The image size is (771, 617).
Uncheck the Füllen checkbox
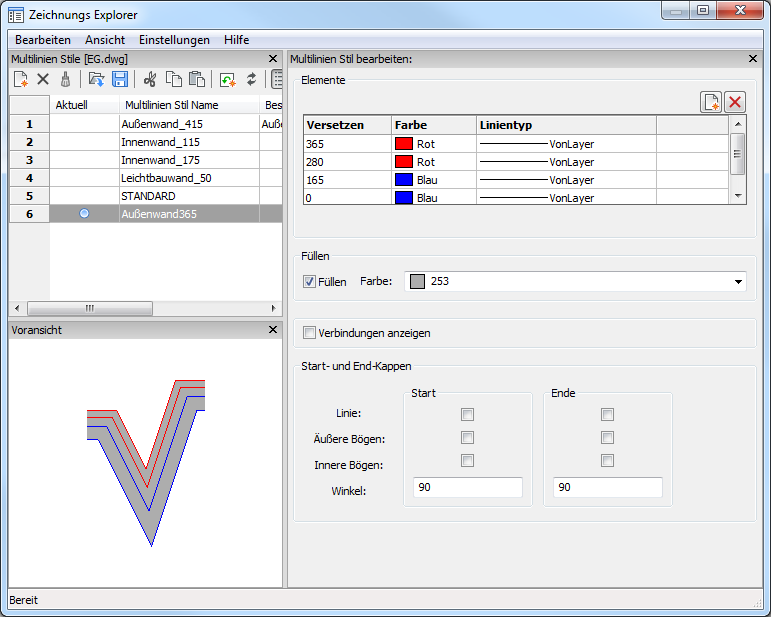pyautogui.click(x=310, y=282)
